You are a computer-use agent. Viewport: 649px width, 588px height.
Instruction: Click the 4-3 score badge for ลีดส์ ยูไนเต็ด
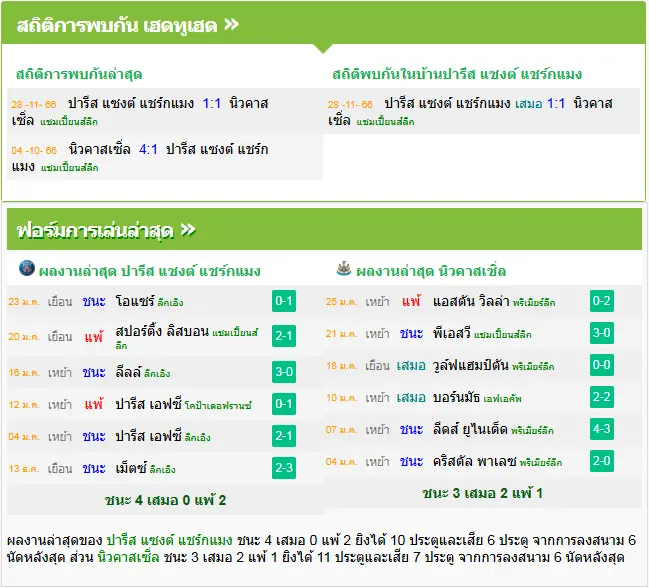602,429
